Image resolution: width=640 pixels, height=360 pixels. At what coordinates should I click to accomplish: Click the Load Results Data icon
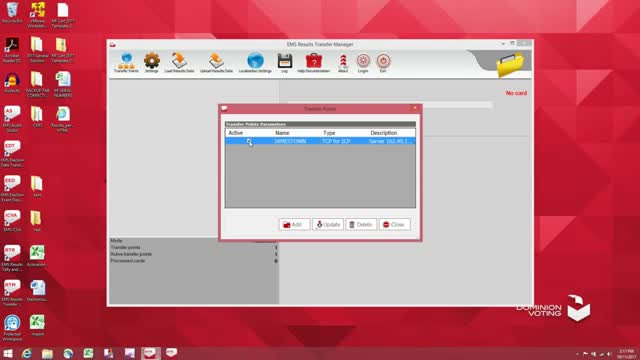pyautogui.click(x=179, y=63)
